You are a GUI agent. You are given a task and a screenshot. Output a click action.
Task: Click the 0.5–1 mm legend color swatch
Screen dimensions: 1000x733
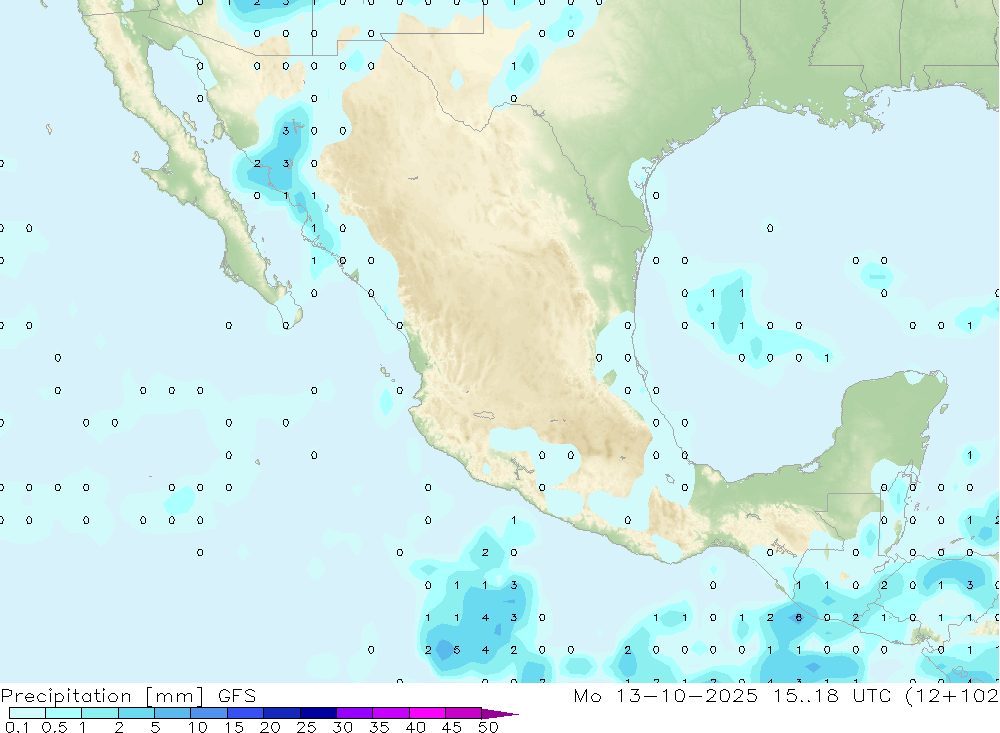click(64, 713)
